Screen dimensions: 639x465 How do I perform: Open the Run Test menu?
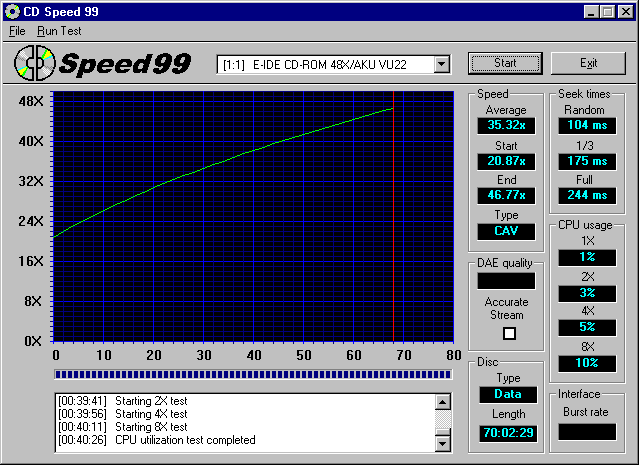tap(59, 31)
